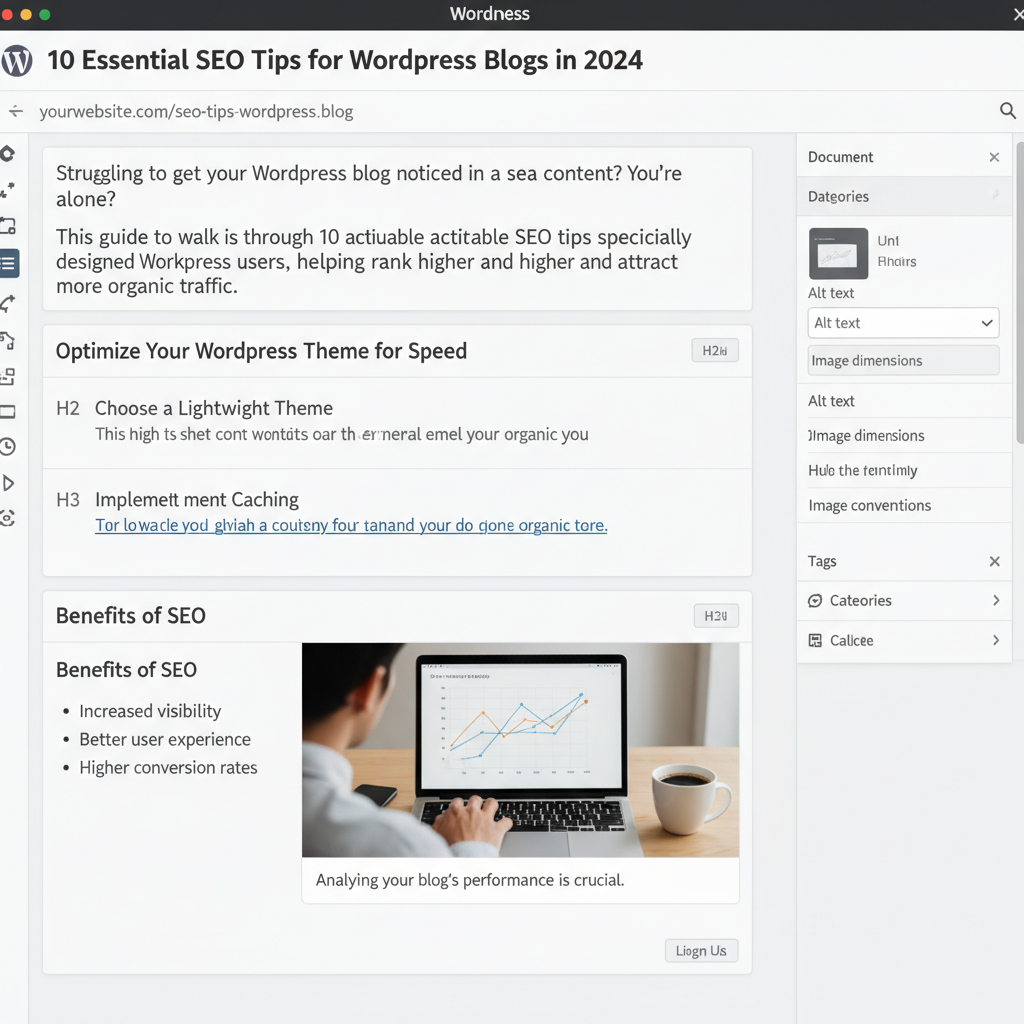Open the Document tab in side panel

(x=840, y=157)
